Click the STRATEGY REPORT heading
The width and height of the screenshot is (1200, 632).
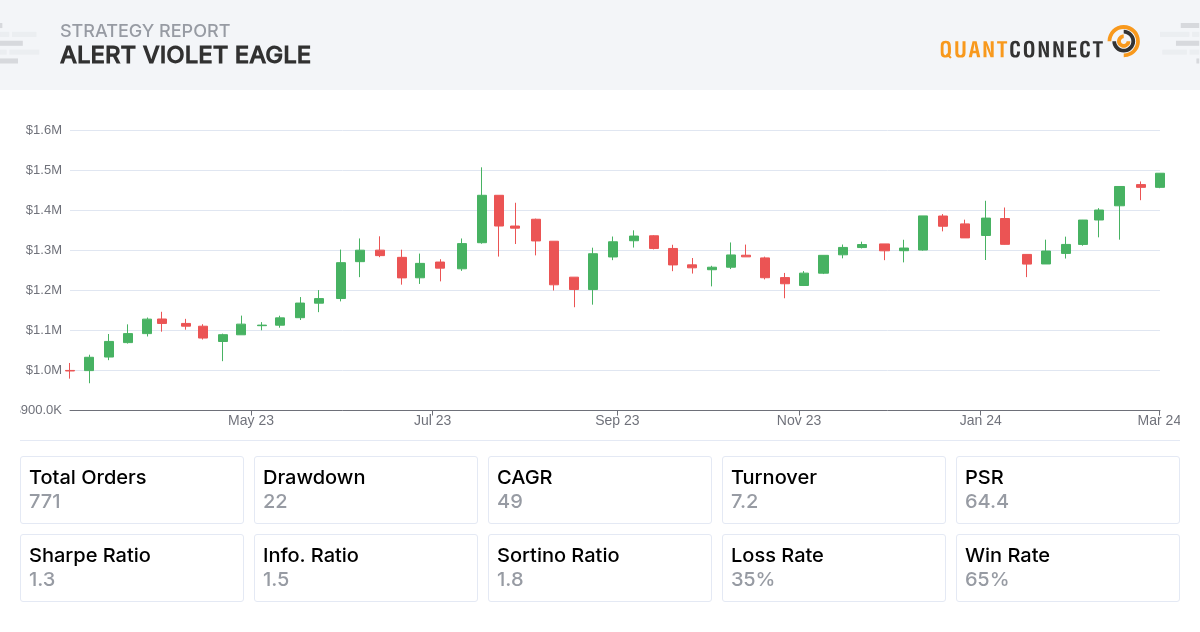click(145, 31)
